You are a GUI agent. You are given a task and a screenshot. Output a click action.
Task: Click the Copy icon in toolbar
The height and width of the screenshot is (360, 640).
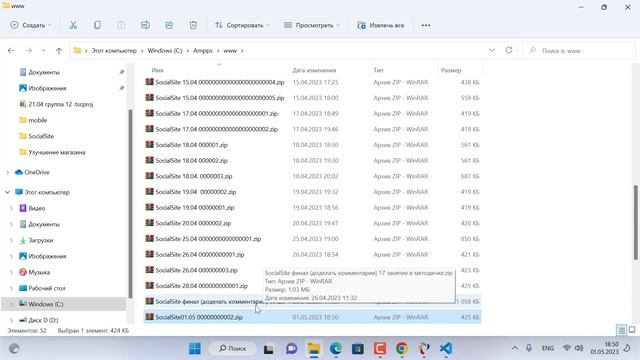point(97,25)
